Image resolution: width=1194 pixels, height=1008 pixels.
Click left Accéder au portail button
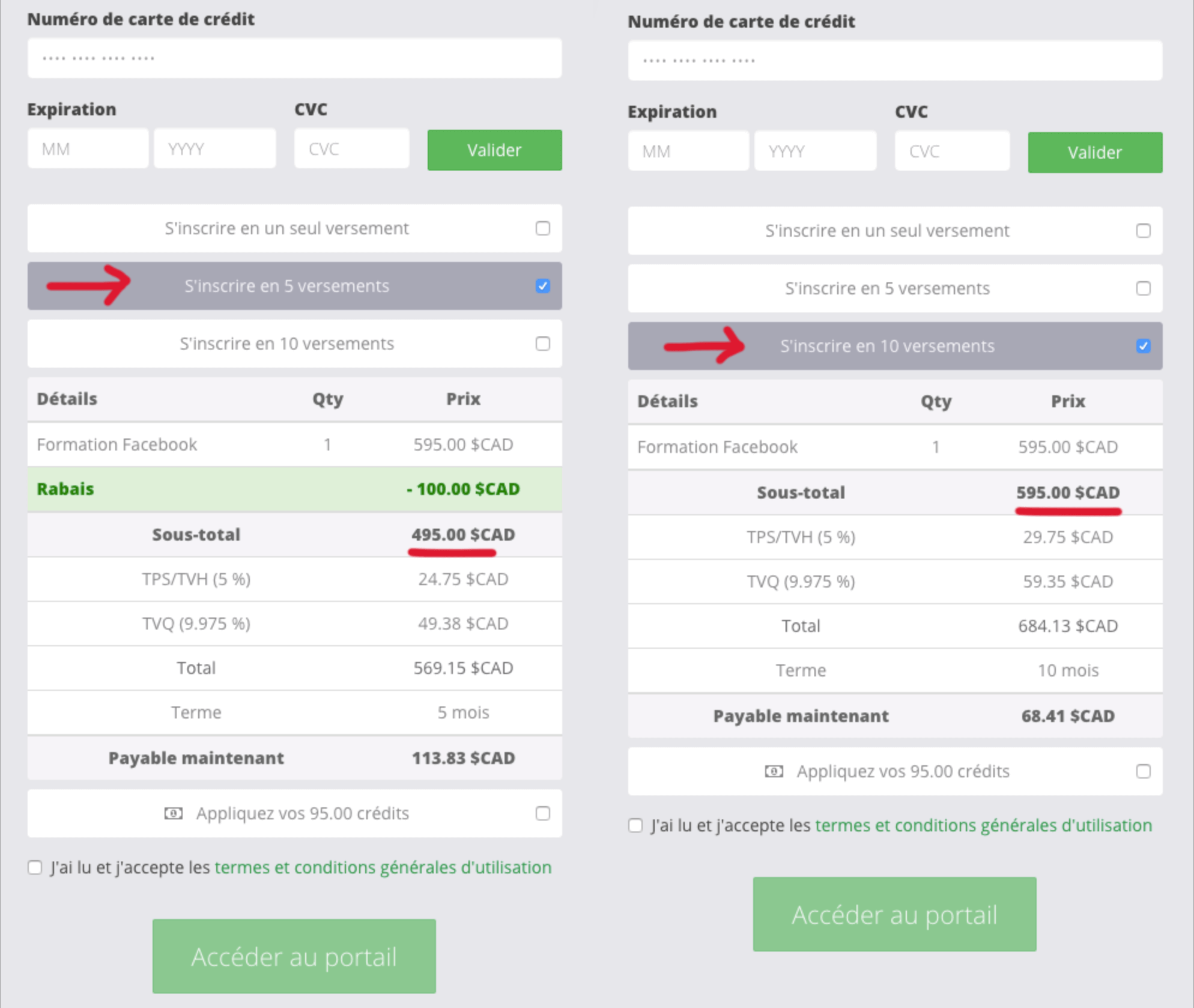point(294,956)
